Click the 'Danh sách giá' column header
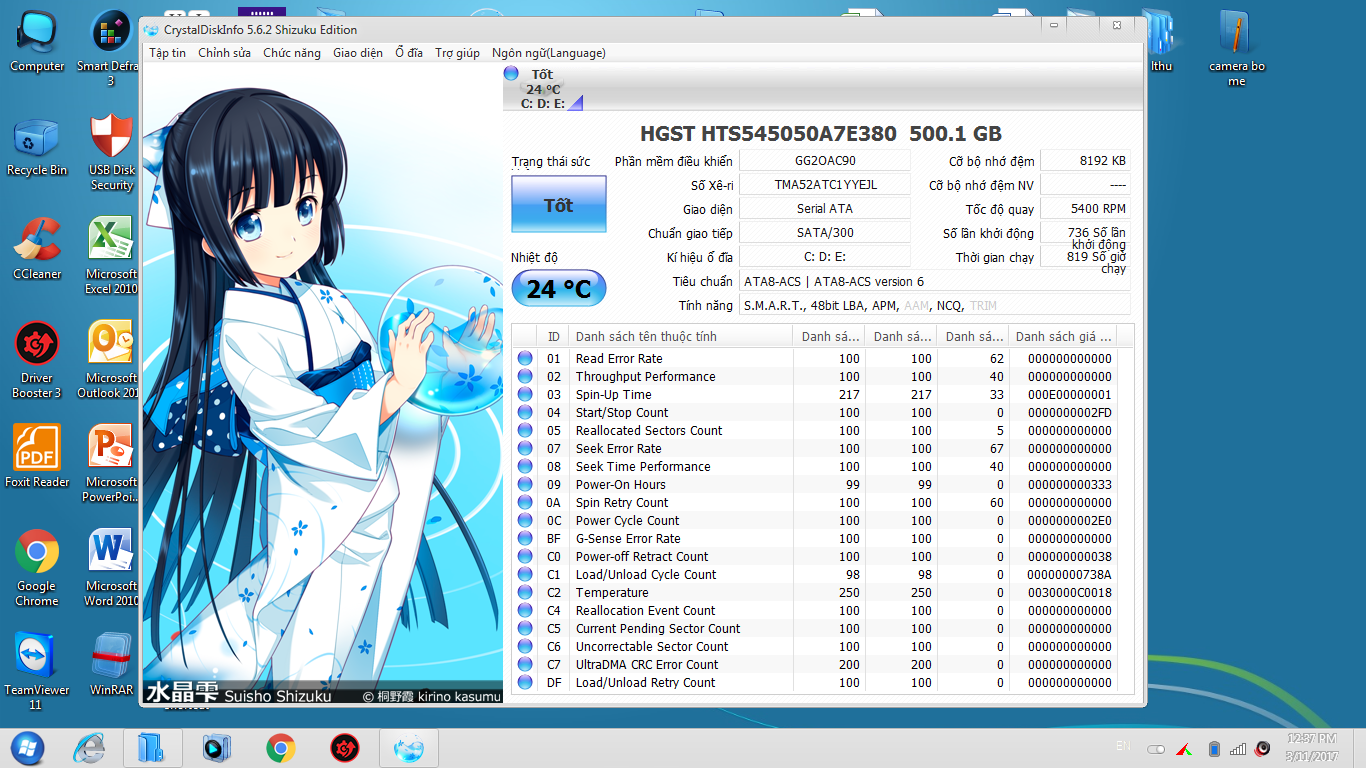 point(1062,336)
